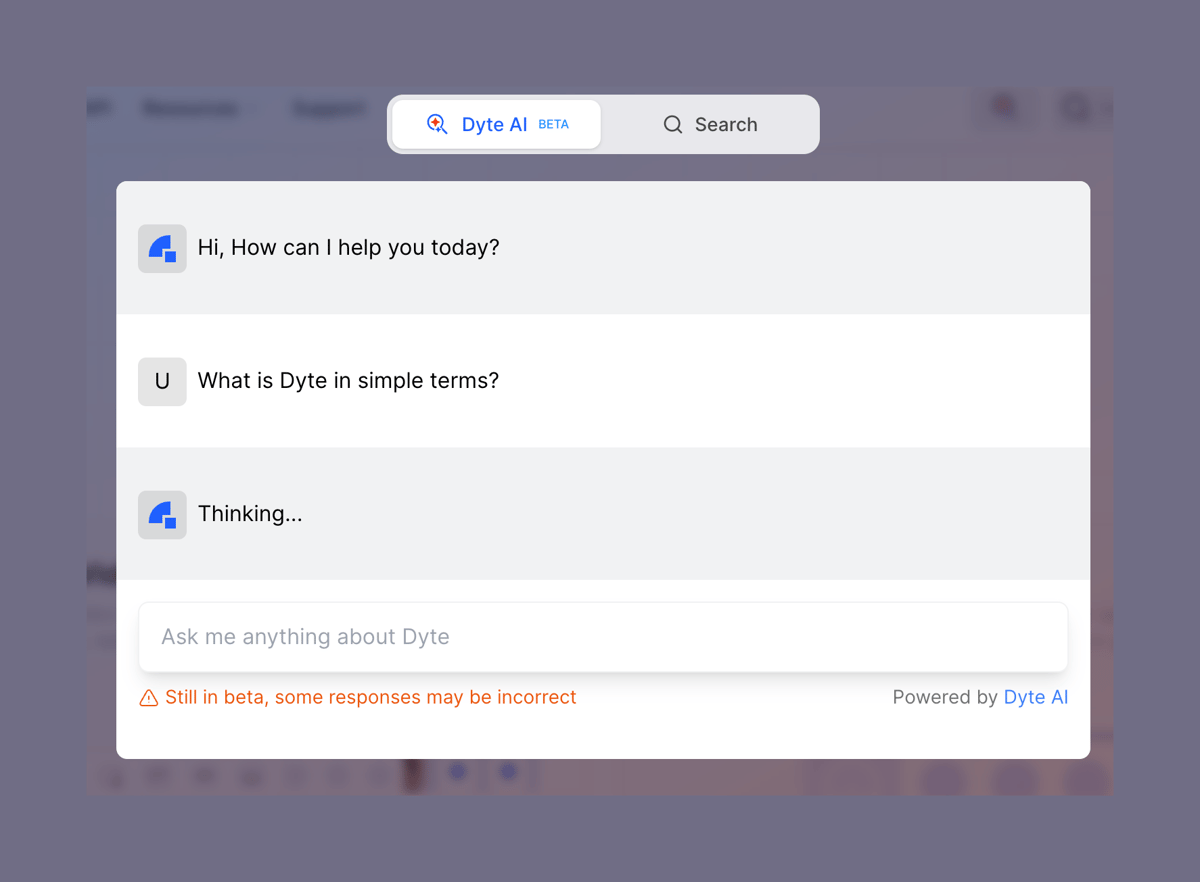Click the 'Still in beta' warning text
This screenshot has height=882, width=1200.
370,697
